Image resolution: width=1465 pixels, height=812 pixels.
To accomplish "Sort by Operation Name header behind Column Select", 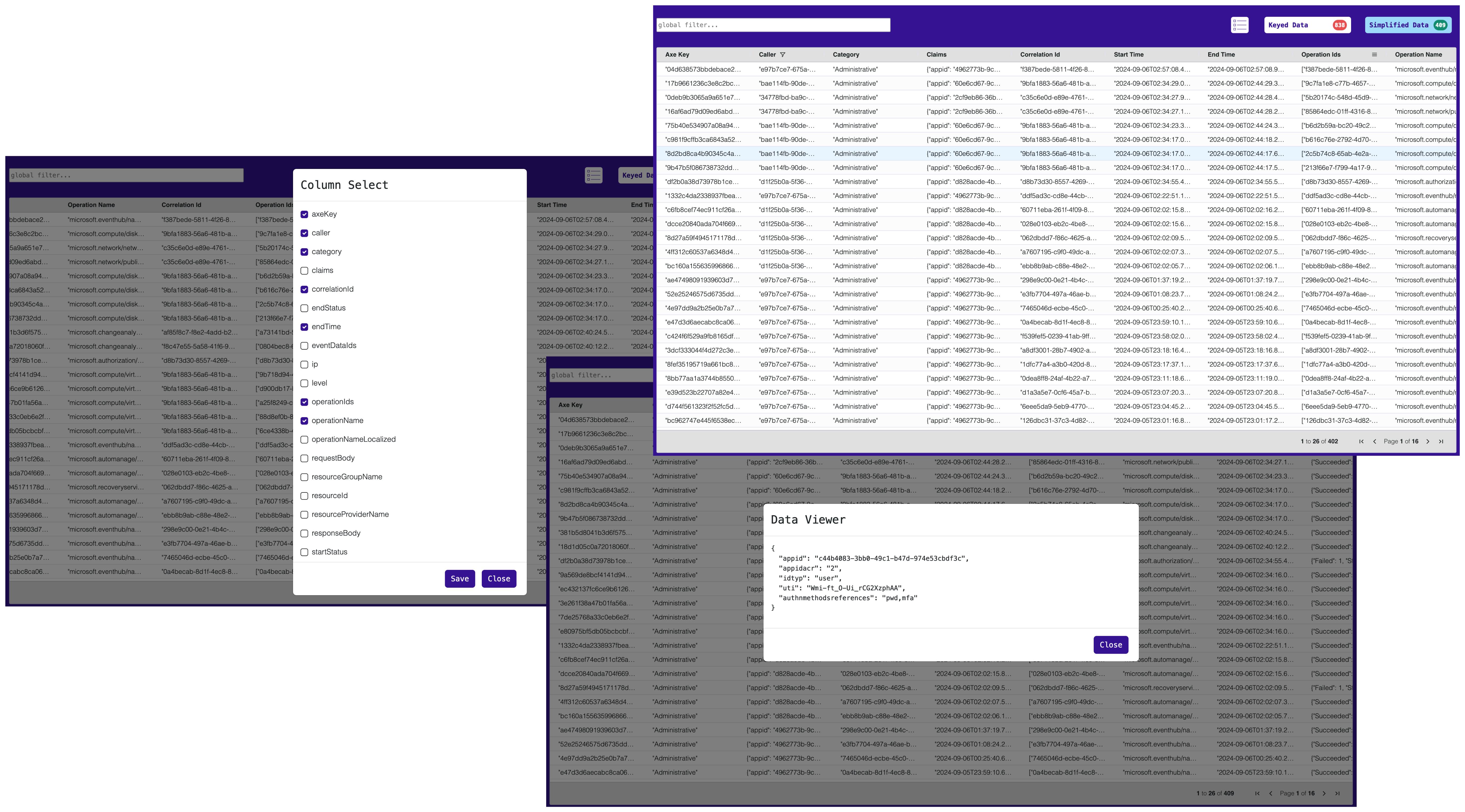I will pos(91,205).
